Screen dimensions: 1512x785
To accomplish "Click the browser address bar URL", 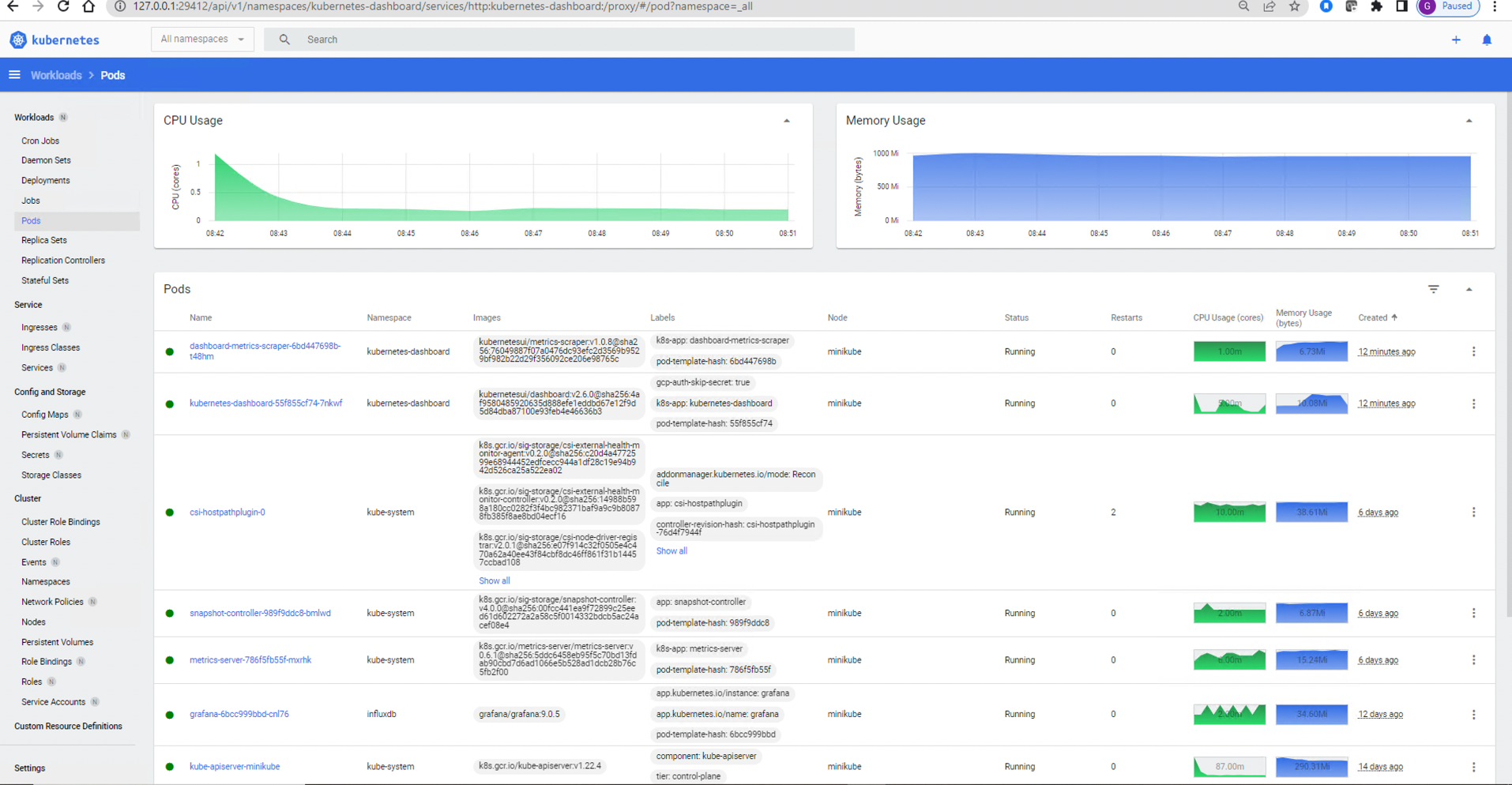I will point(442,6).
